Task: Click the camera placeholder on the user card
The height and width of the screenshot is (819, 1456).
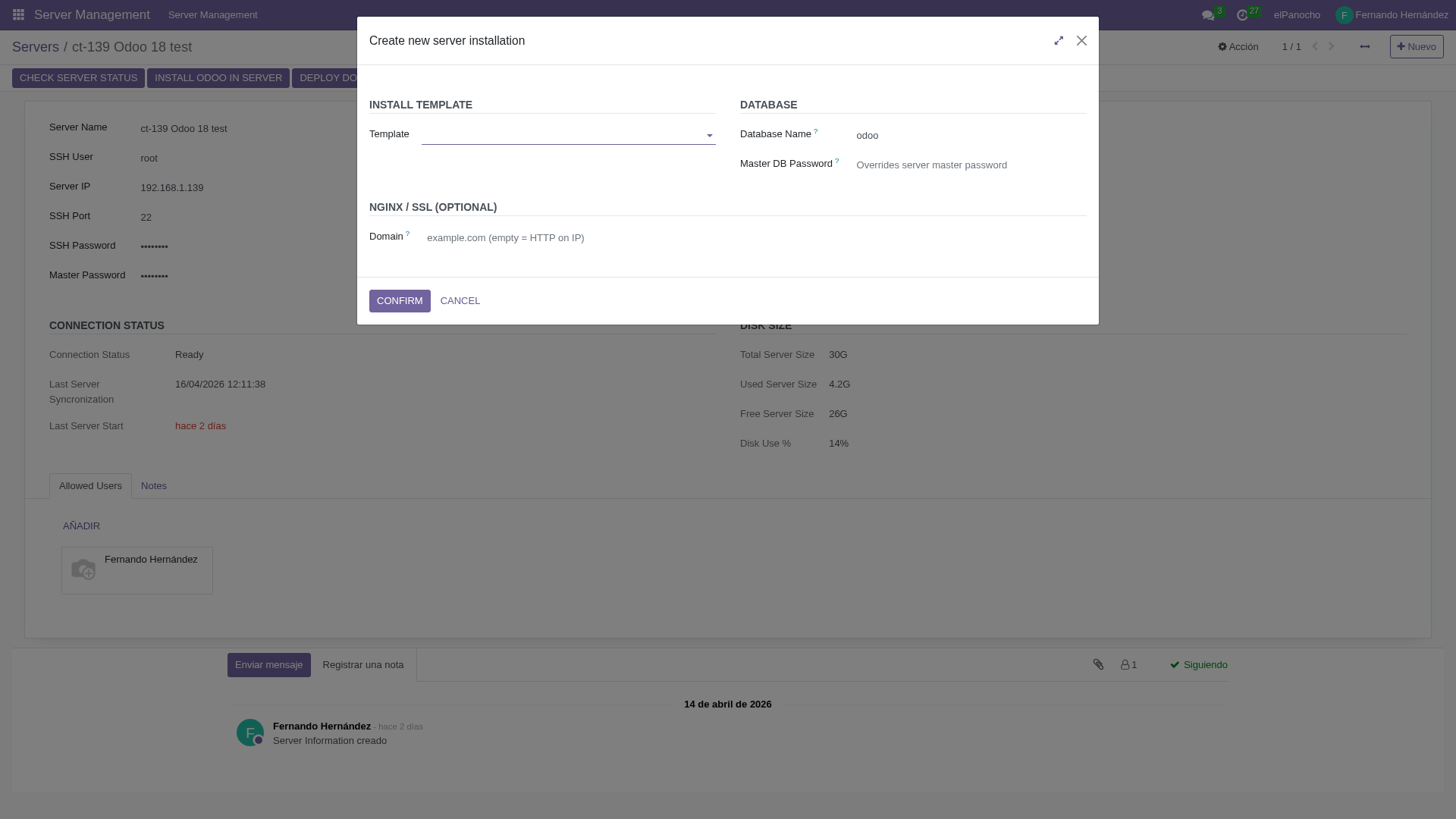Action: [x=83, y=569]
